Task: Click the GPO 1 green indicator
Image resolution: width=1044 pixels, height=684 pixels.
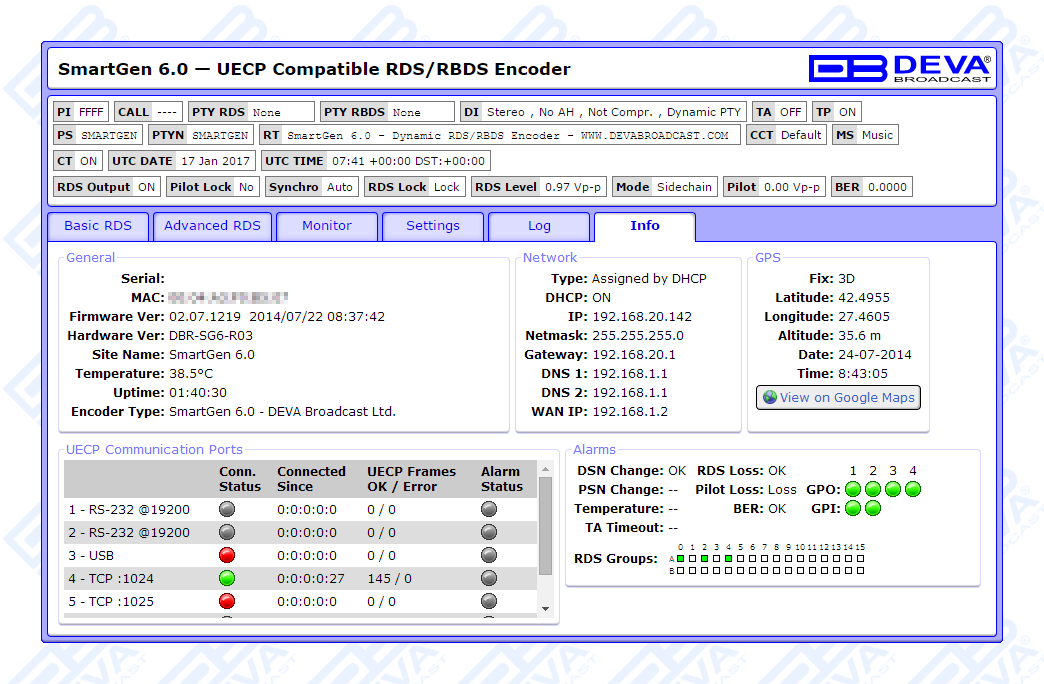Action: point(853,489)
